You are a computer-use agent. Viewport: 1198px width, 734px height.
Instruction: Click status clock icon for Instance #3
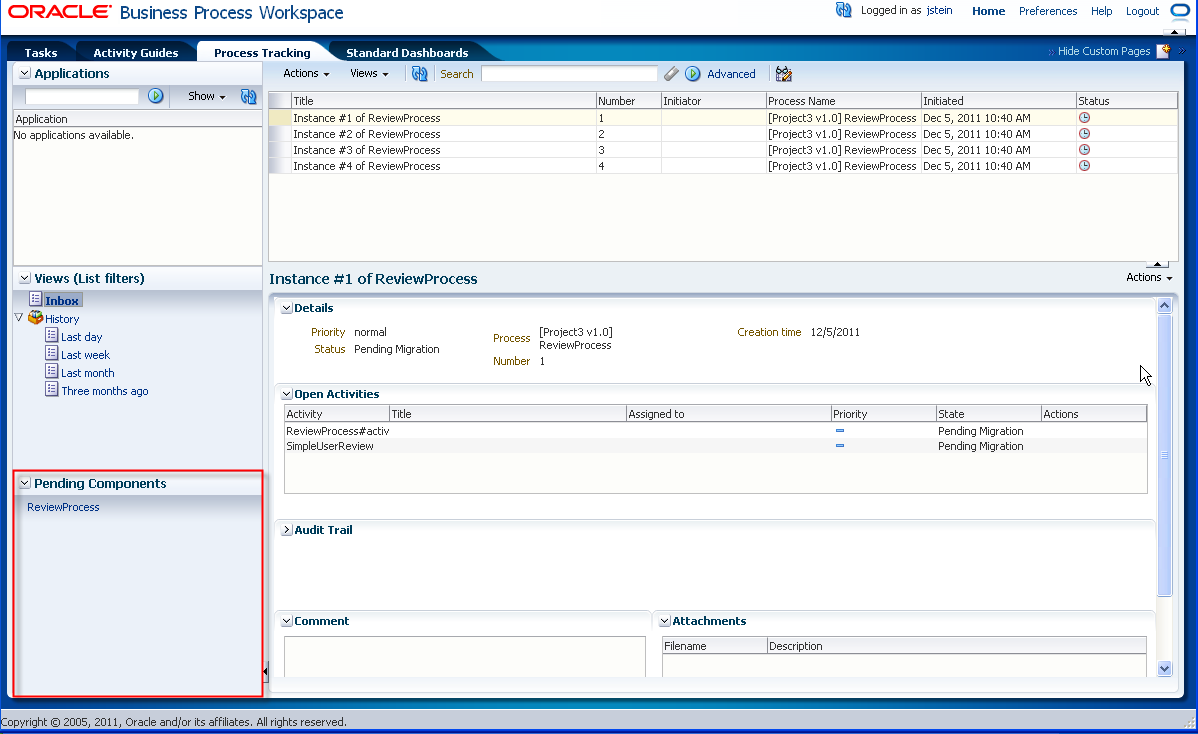pyautogui.click(x=1084, y=150)
